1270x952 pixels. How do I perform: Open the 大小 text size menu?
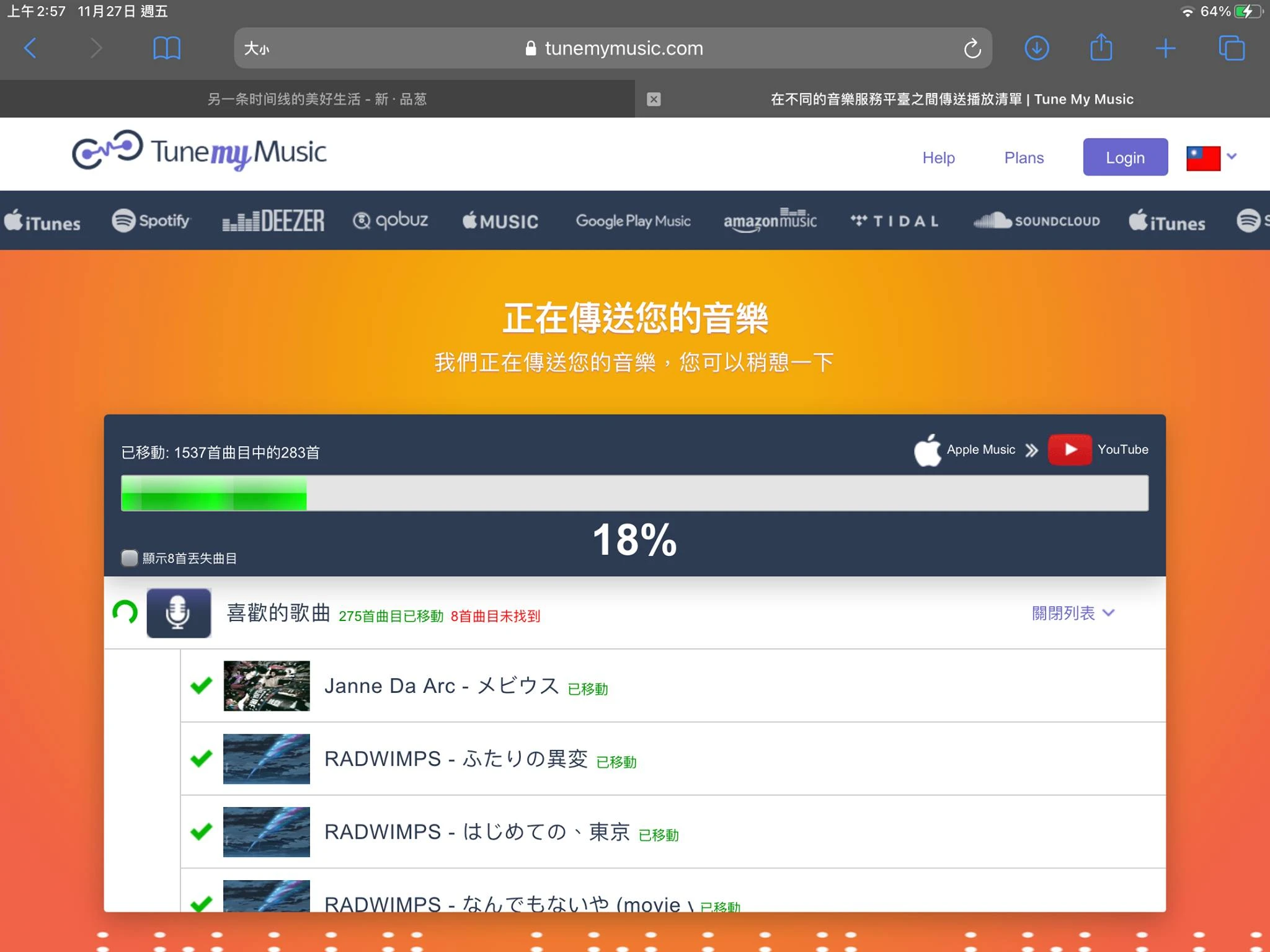pyautogui.click(x=256, y=48)
